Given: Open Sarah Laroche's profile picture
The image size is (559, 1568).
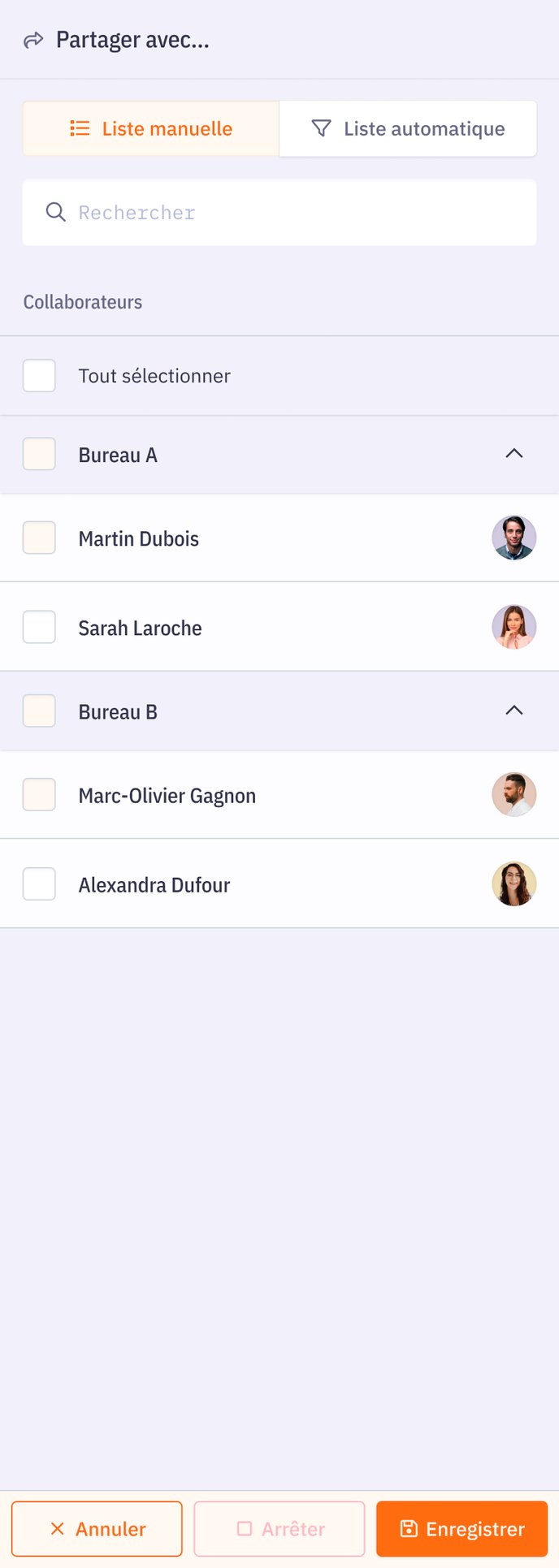Looking at the screenshot, I should pyautogui.click(x=514, y=627).
